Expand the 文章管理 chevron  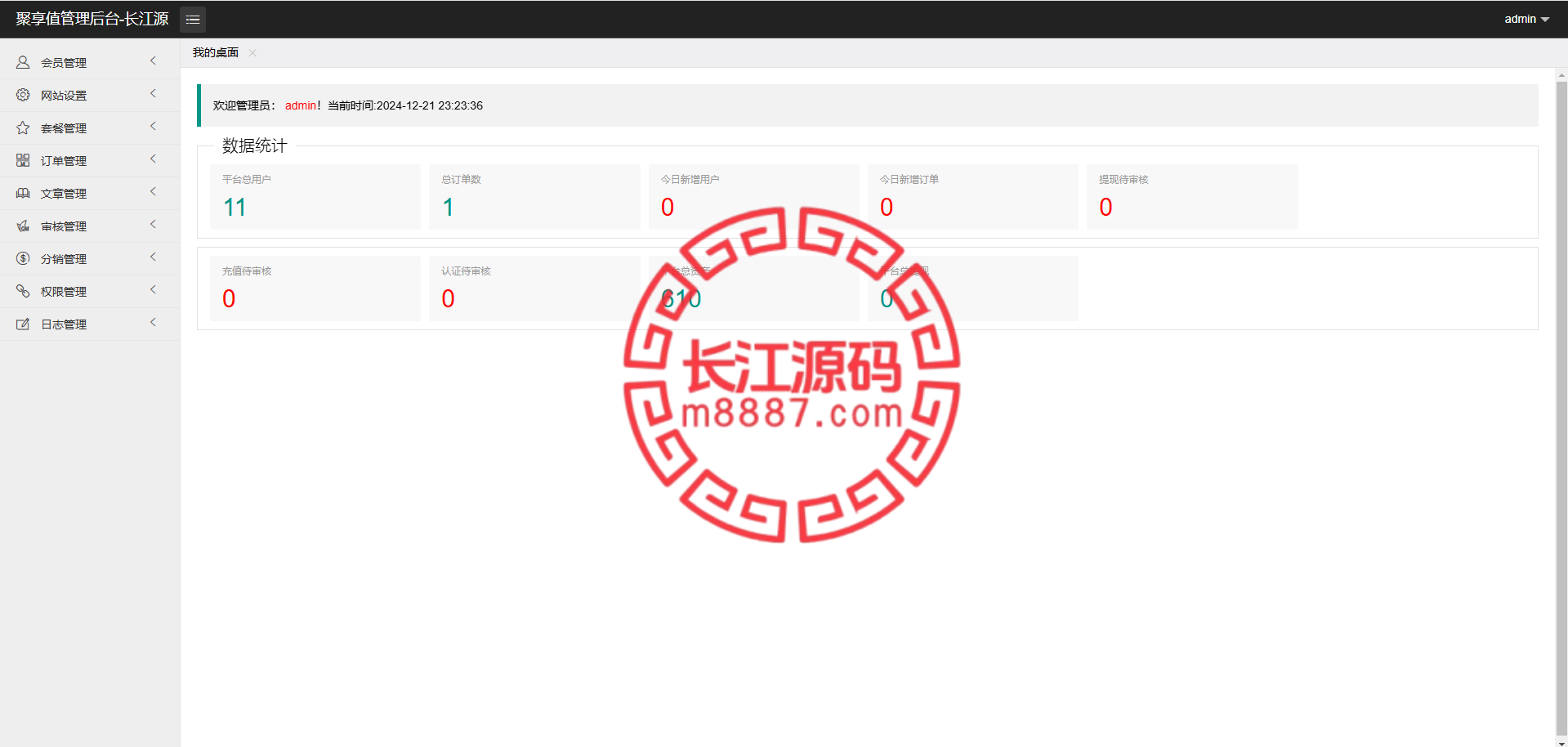[x=153, y=192]
